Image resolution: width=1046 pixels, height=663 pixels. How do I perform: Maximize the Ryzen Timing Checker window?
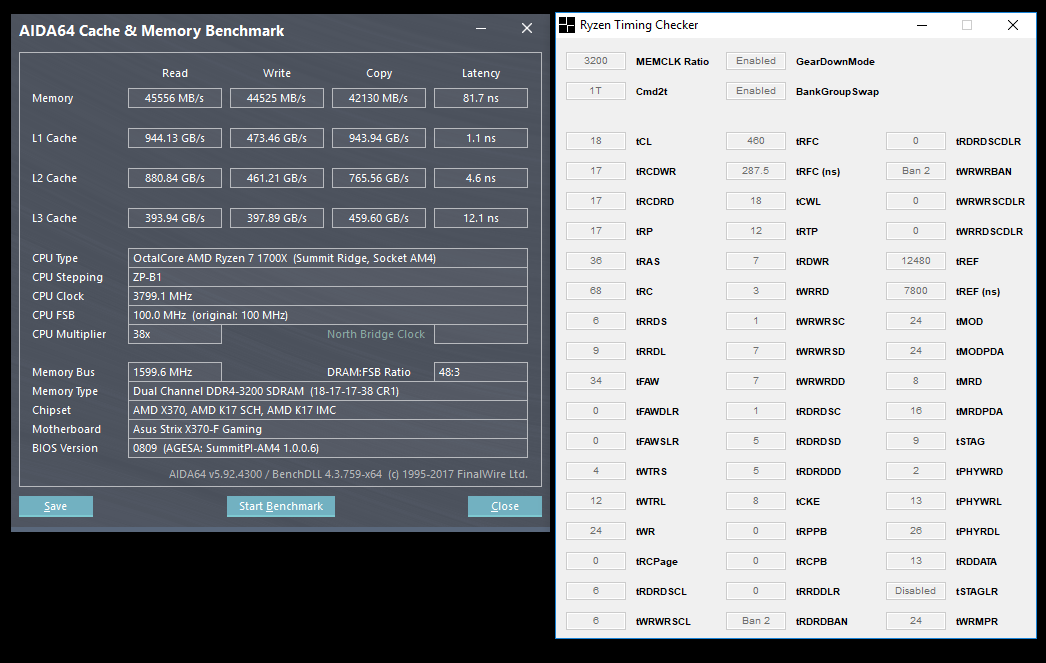(967, 25)
